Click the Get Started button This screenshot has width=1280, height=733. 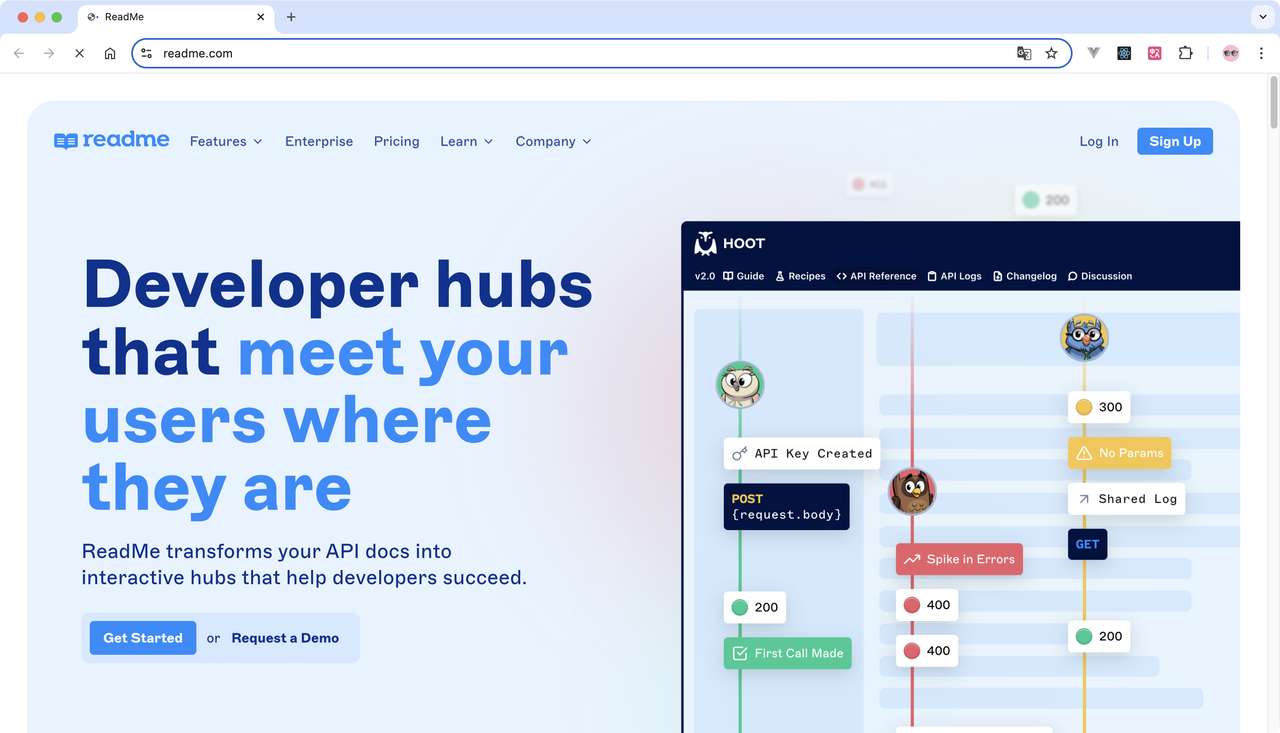(143, 638)
